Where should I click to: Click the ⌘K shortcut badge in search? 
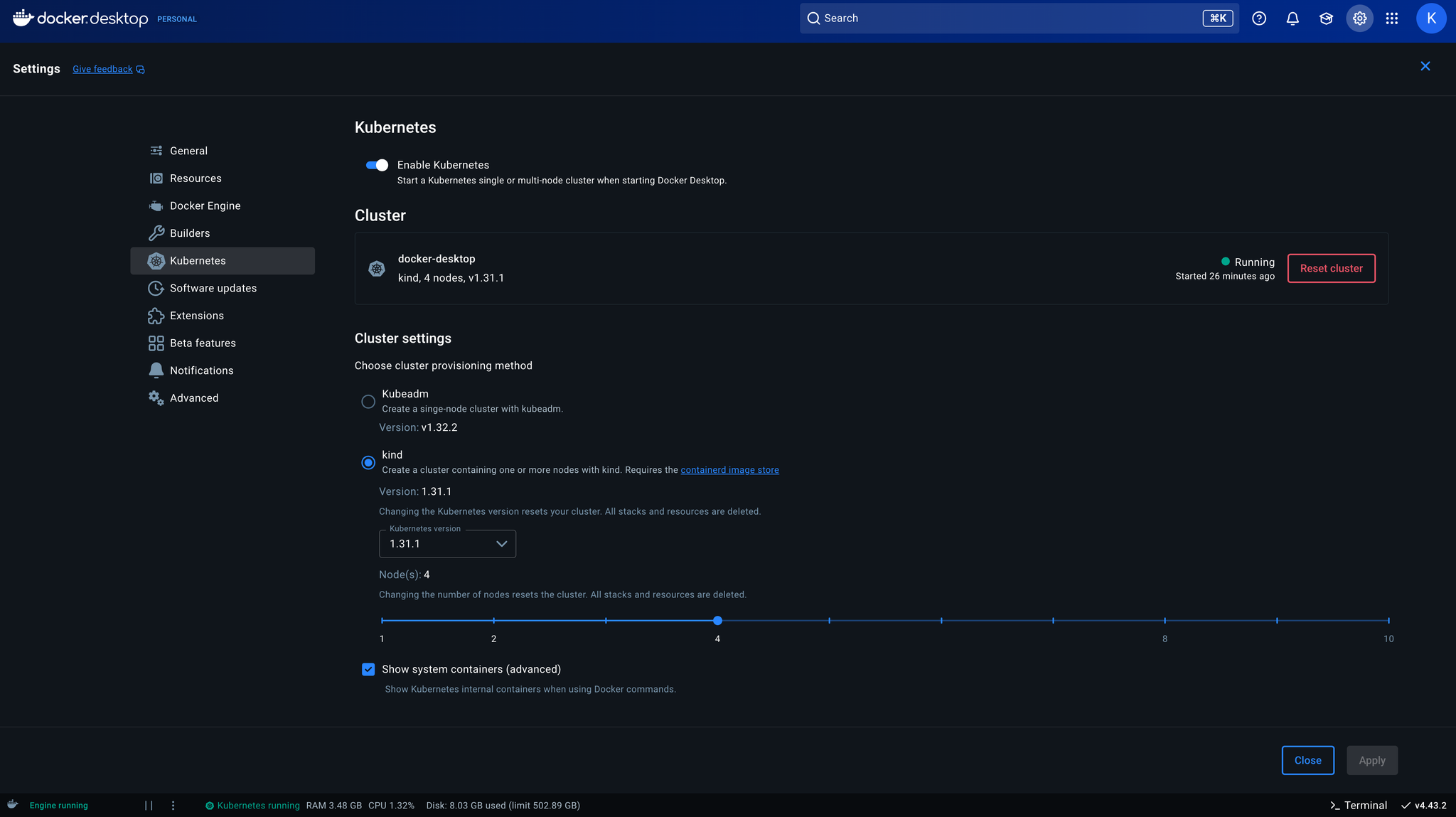(x=1218, y=18)
